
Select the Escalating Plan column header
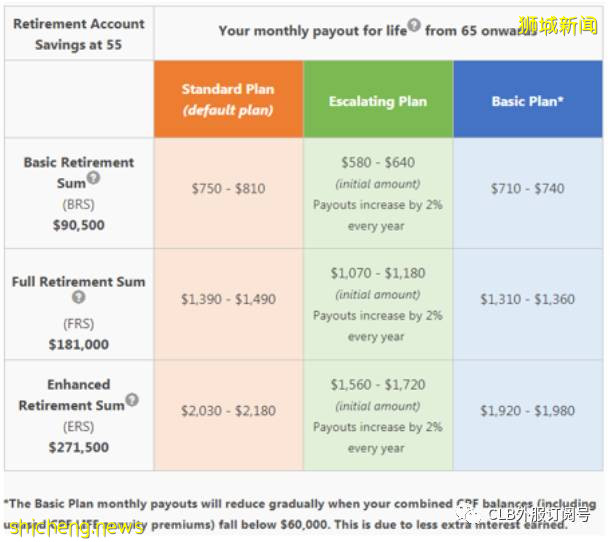click(377, 101)
